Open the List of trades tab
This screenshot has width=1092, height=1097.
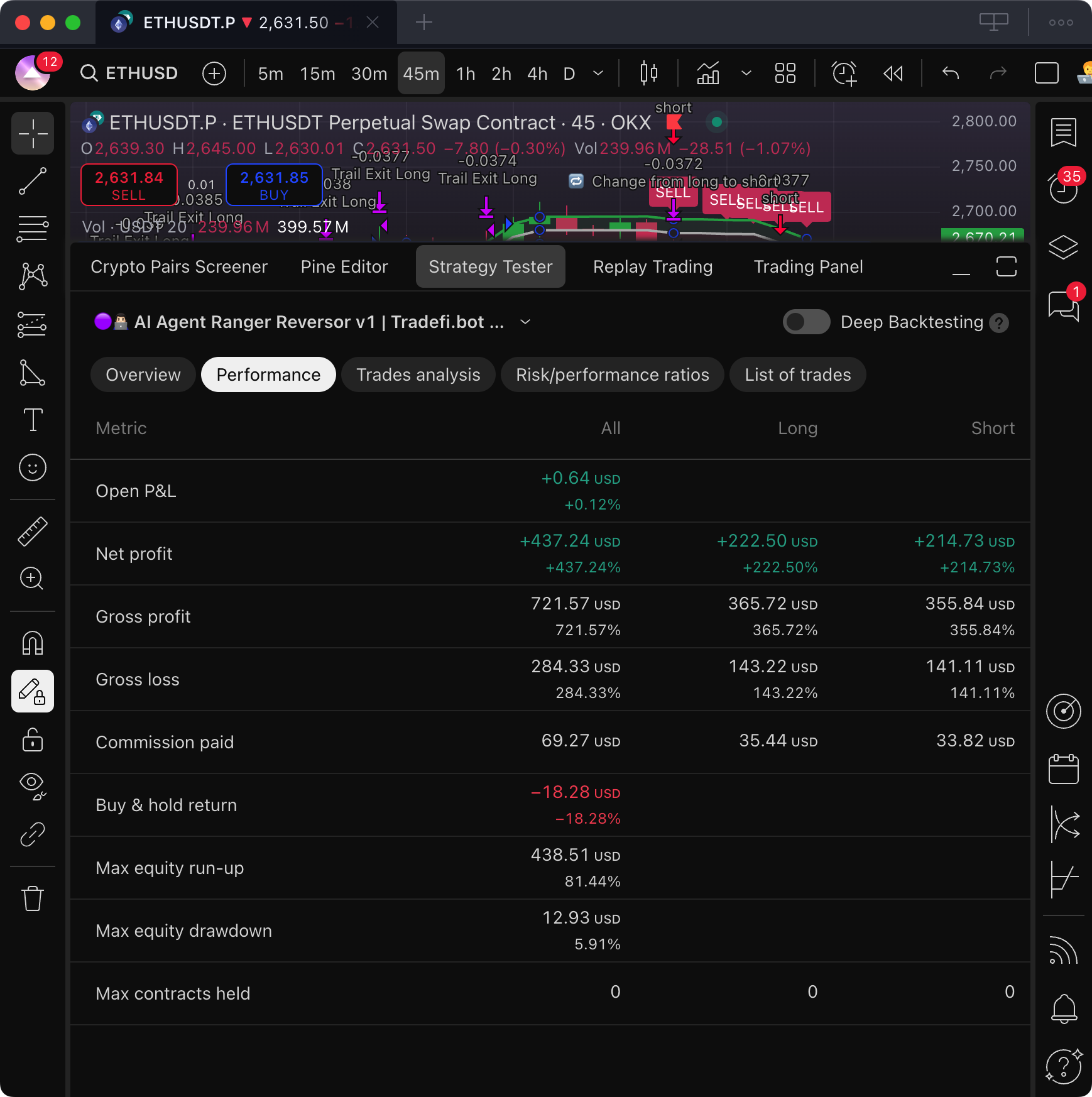797,375
